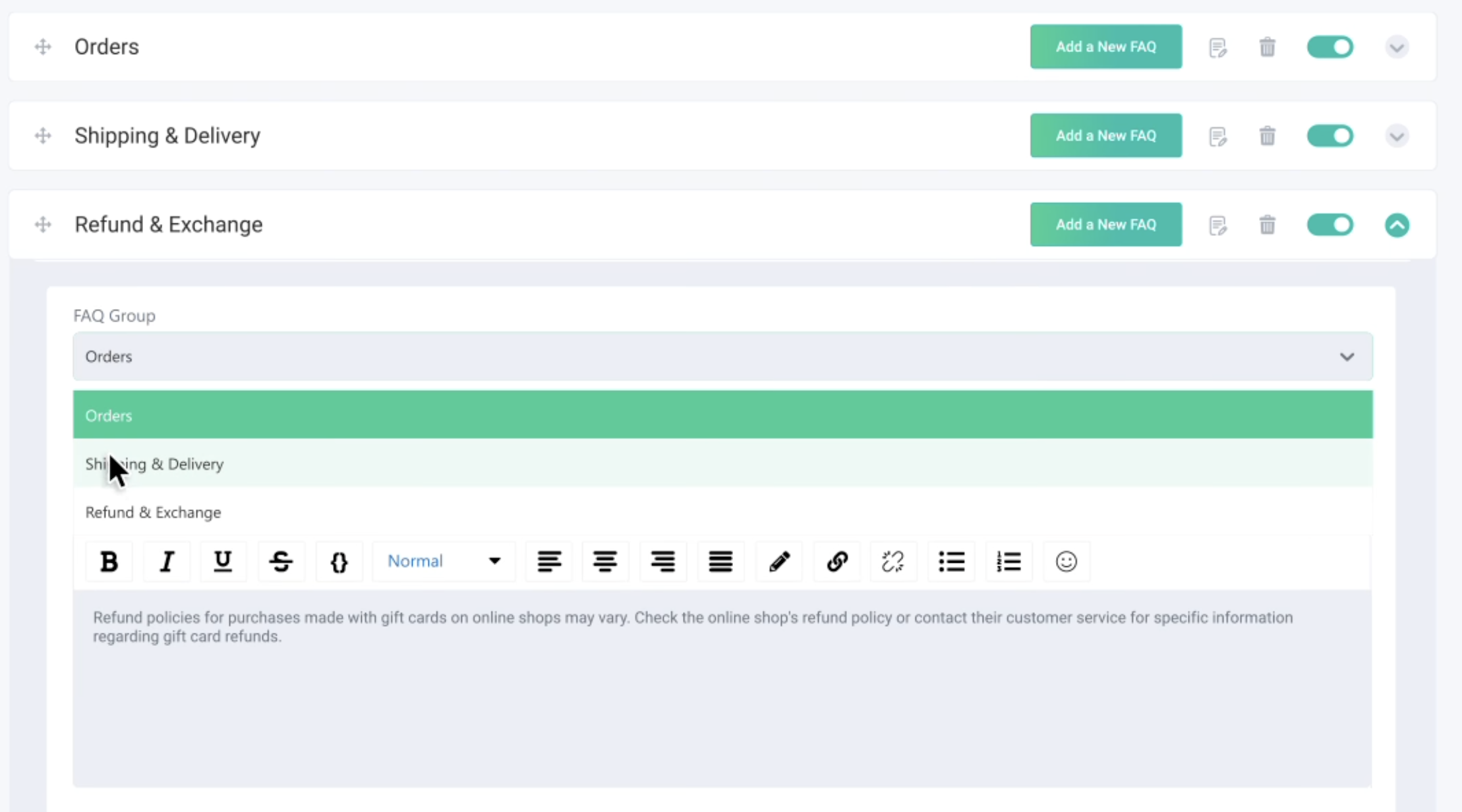
Task: Choose Shipping & Delivery from dropdown list
Action: (722, 464)
